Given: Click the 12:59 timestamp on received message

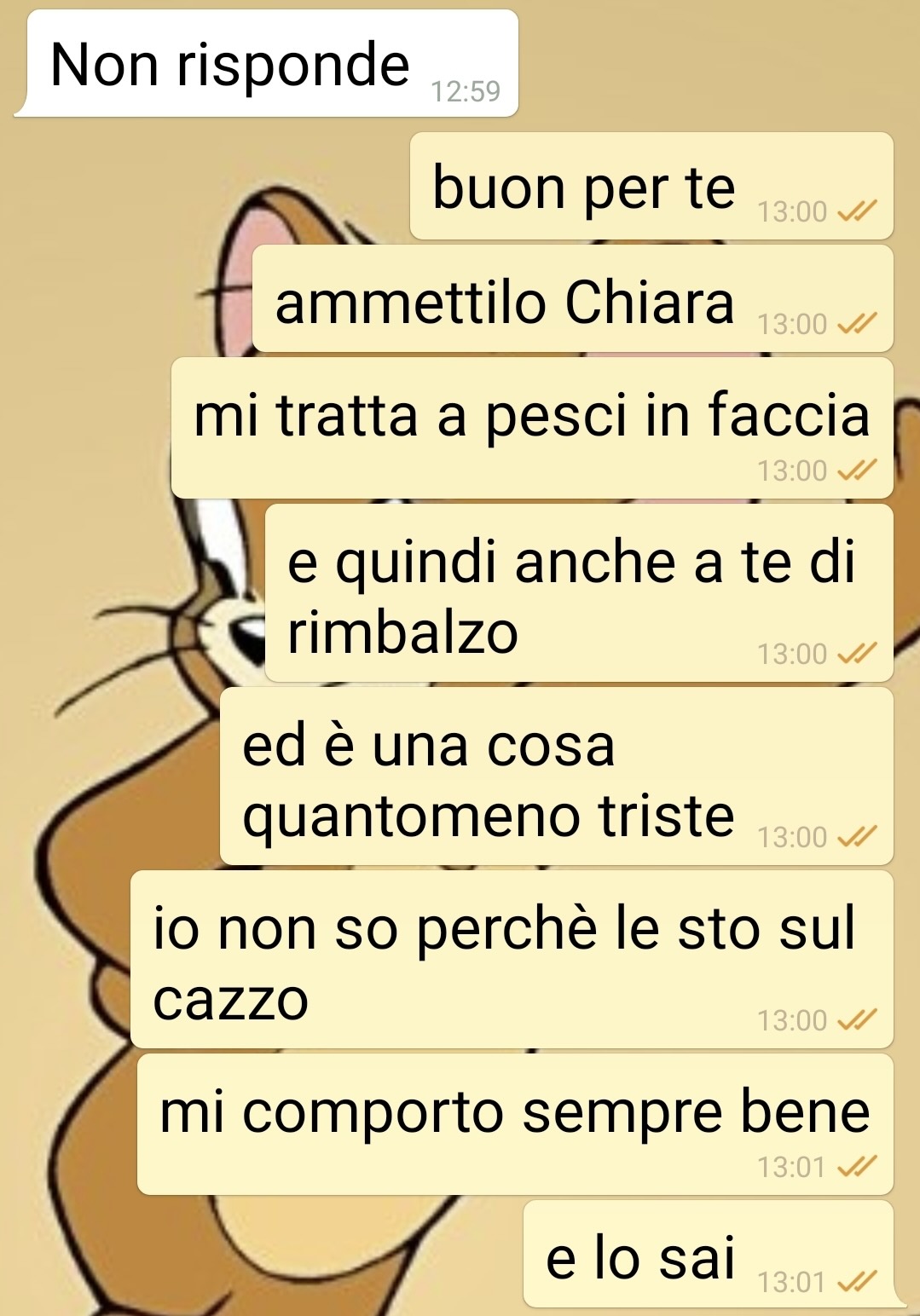Looking at the screenshot, I should 466,91.
